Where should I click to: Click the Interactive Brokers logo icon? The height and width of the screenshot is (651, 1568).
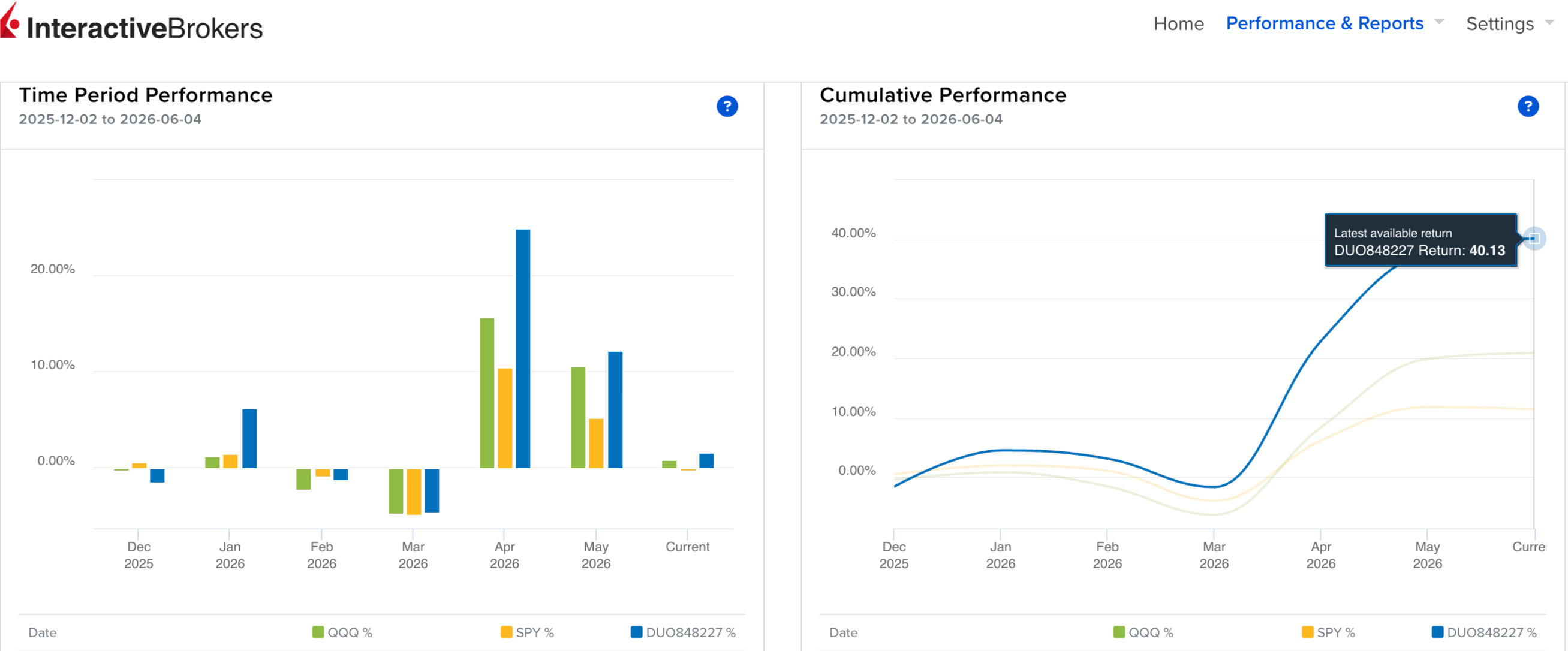[x=10, y=21]
